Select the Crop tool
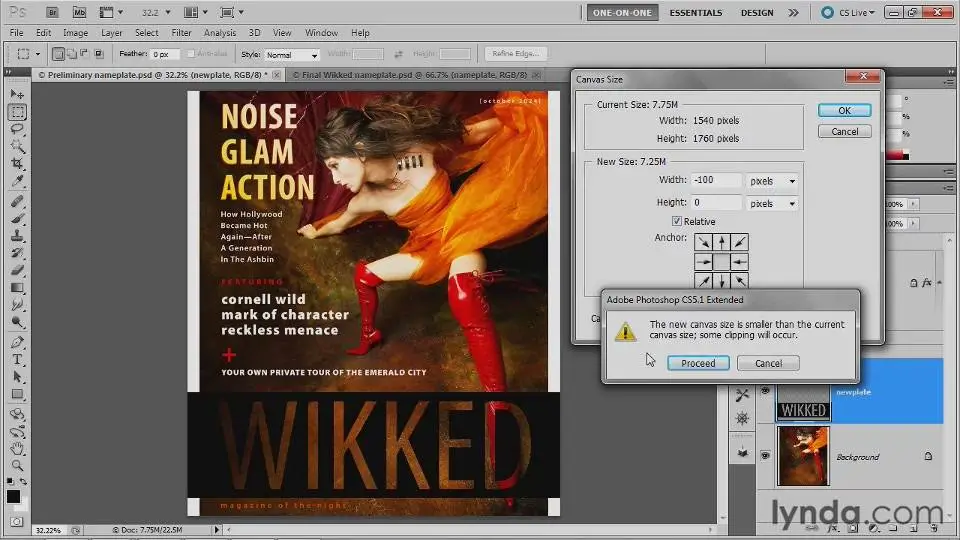 (17, 163)
